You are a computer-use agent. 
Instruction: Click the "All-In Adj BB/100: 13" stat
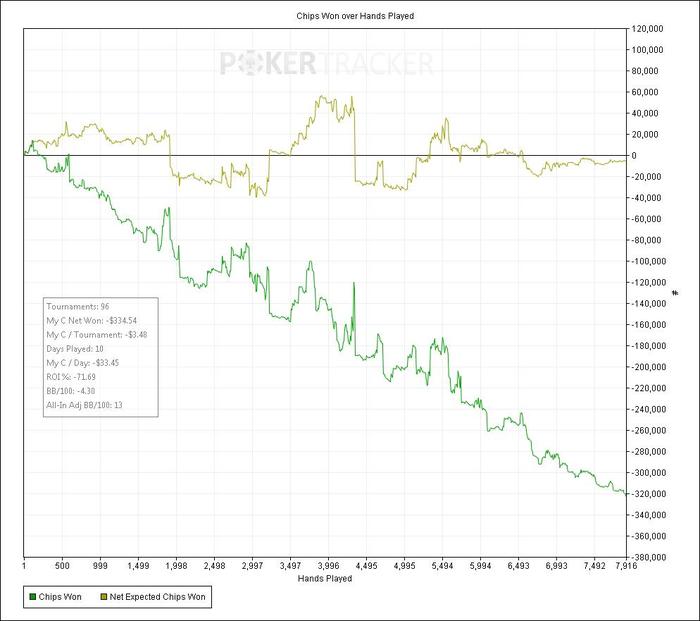(84, 405)
